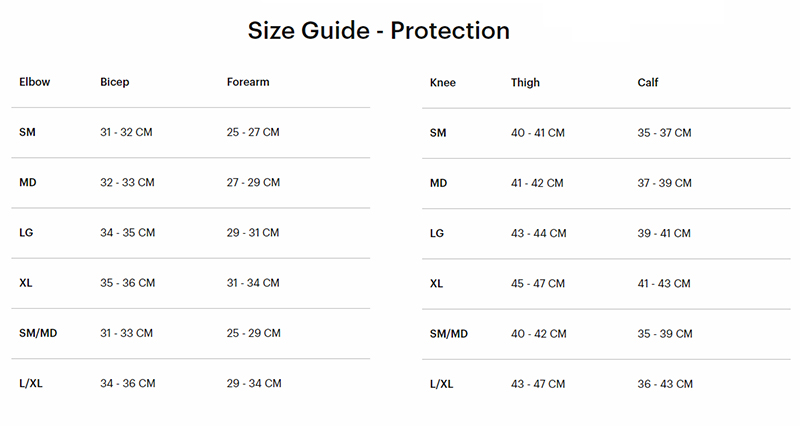The image size is (800, 426).
Task: Select the forearm value 31 - 34 CM
Action: 253,283
